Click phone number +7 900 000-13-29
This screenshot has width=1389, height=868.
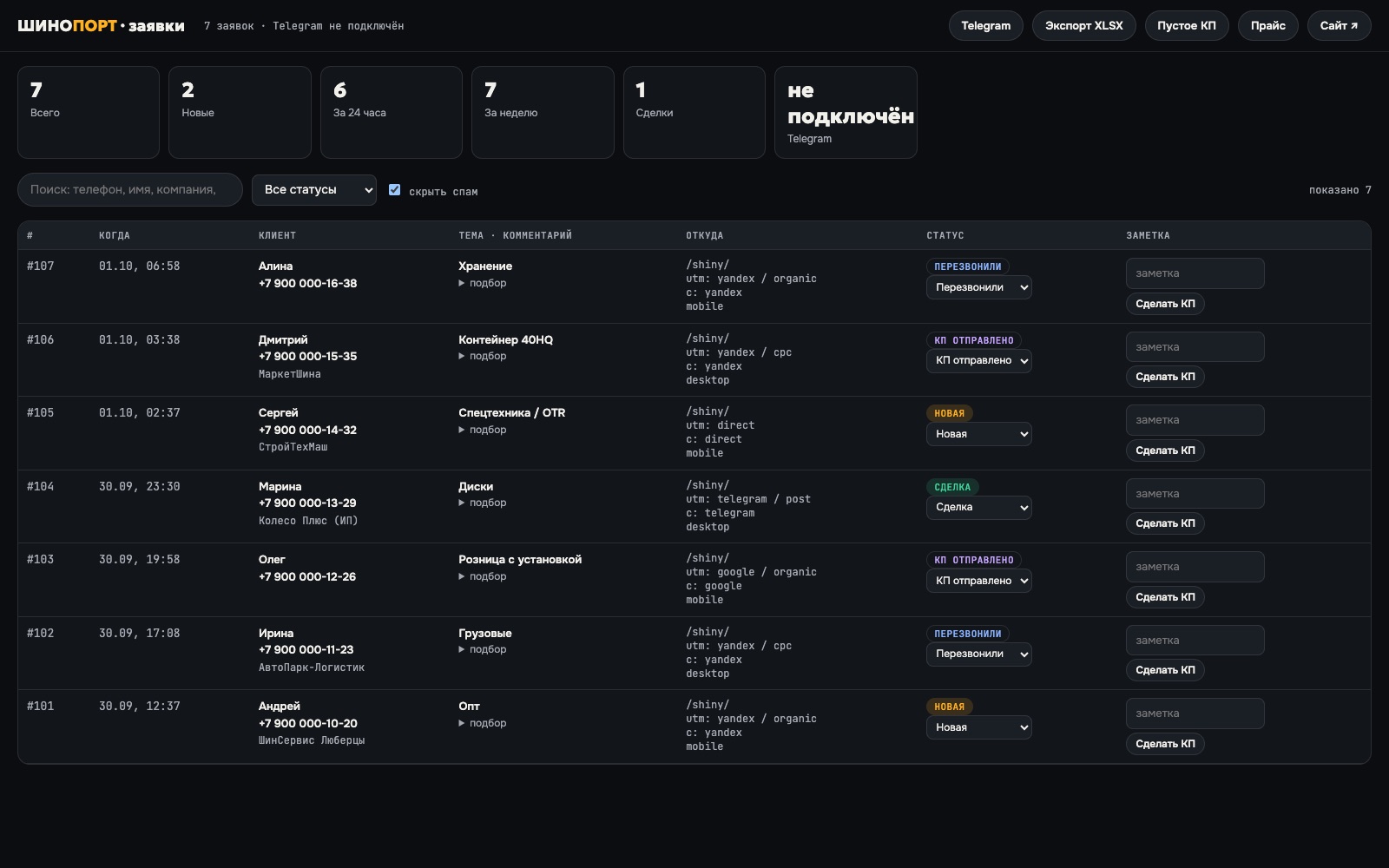pos(307,503)
